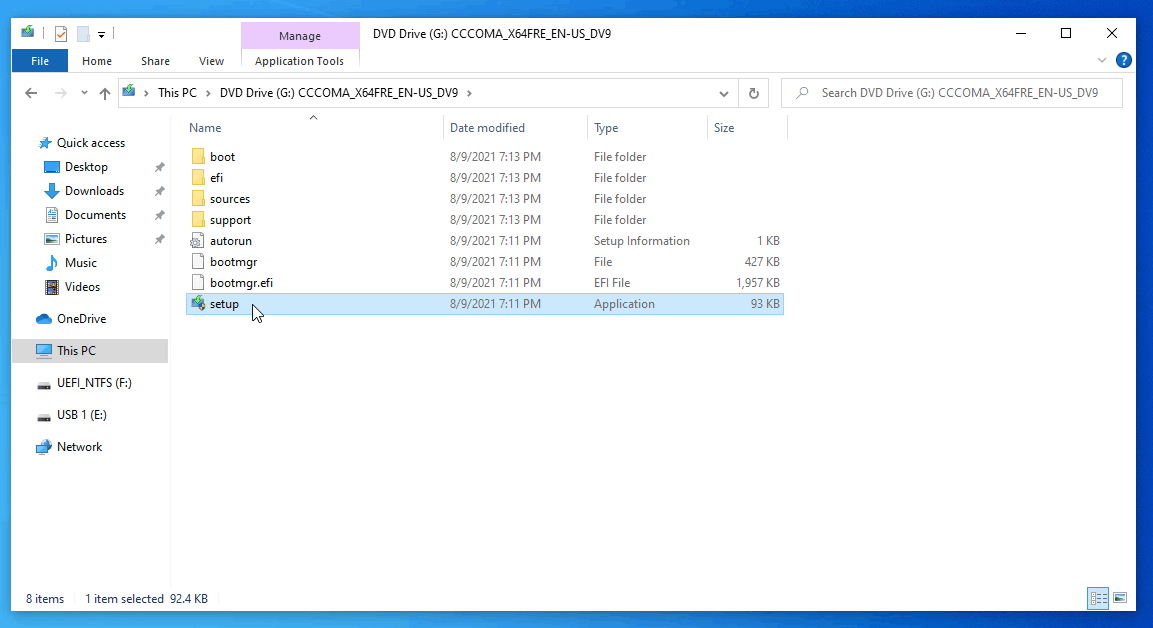Click the Quick access star icon
1153x628 pixels.
(46, 143)
